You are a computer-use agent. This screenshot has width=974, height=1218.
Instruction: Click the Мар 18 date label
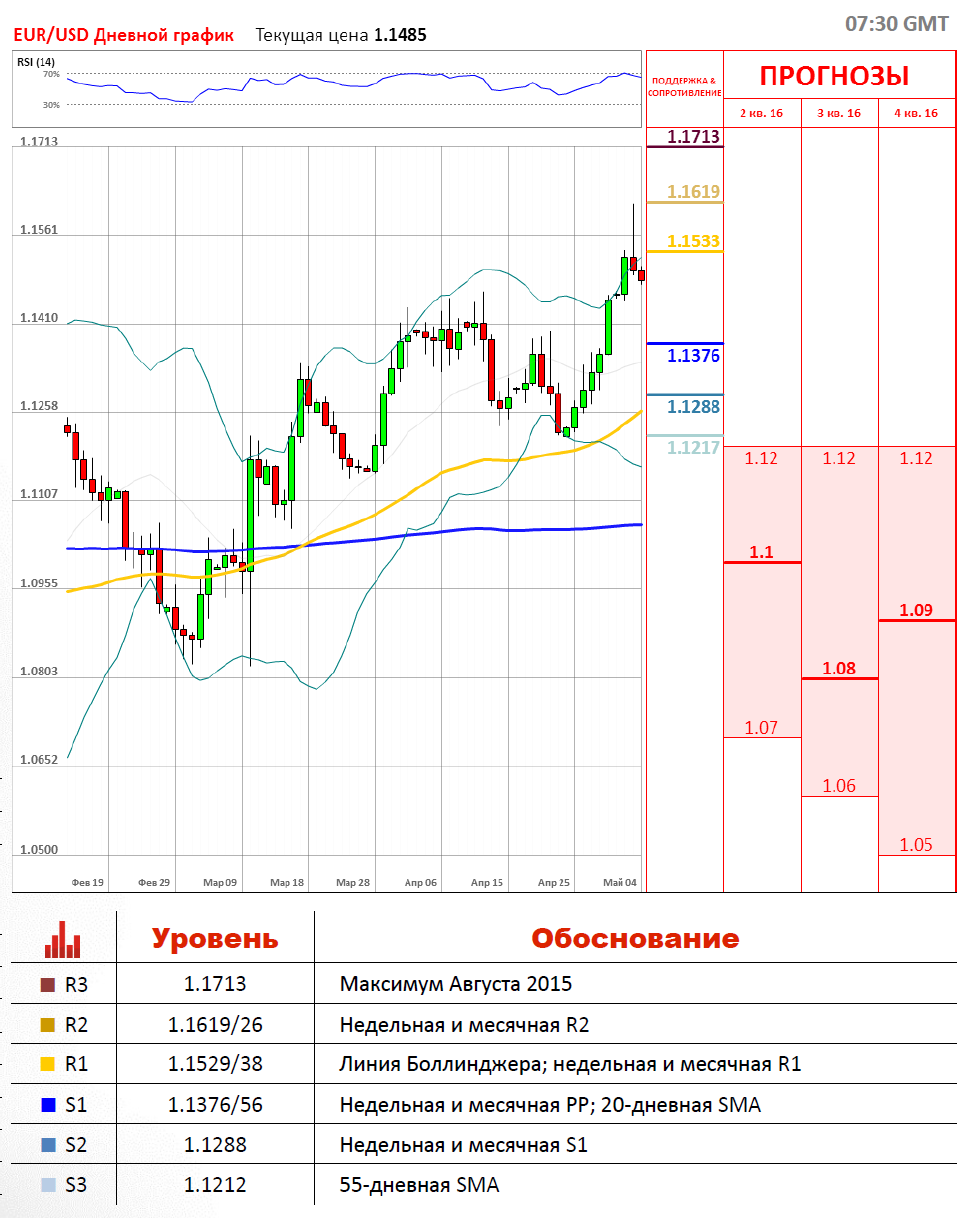tap(287, 883)
